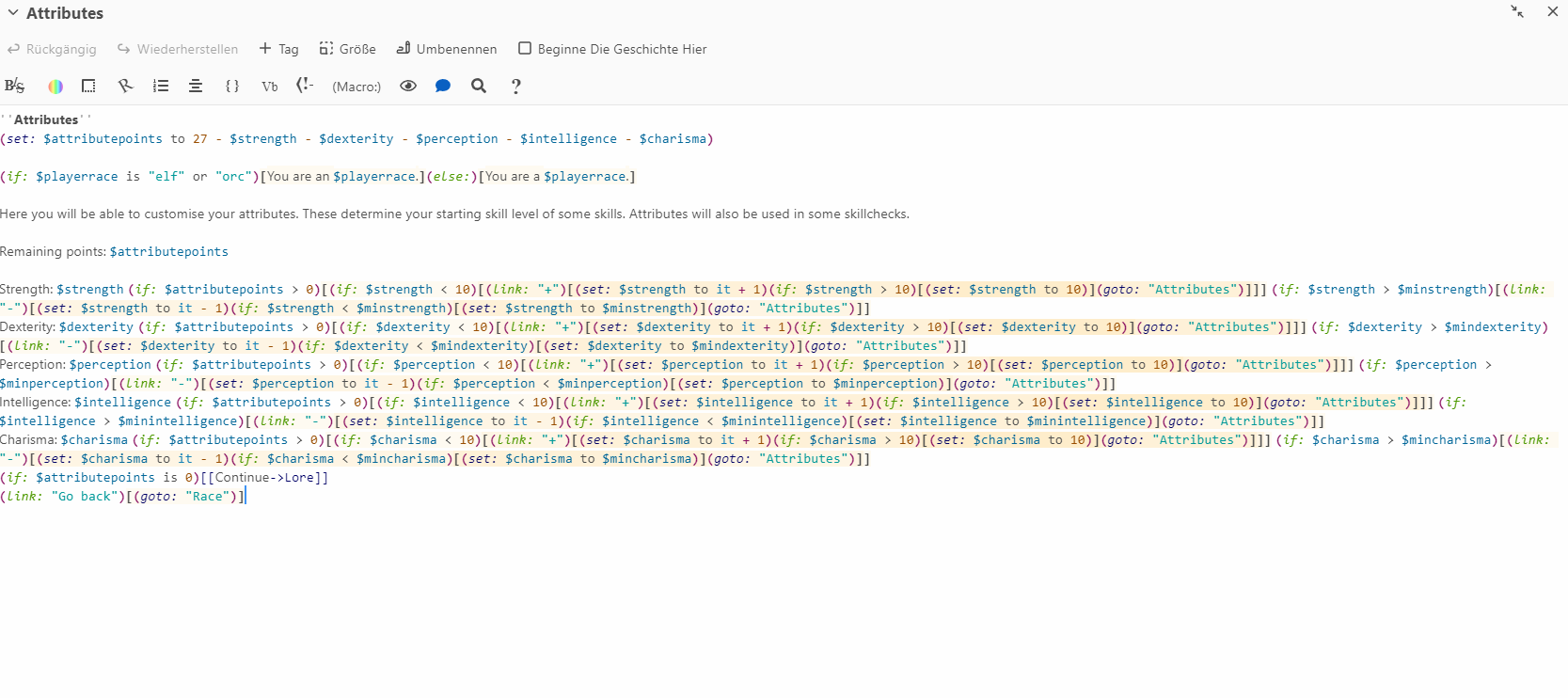Open the rotated text transform tool

[x=125, y=86]
